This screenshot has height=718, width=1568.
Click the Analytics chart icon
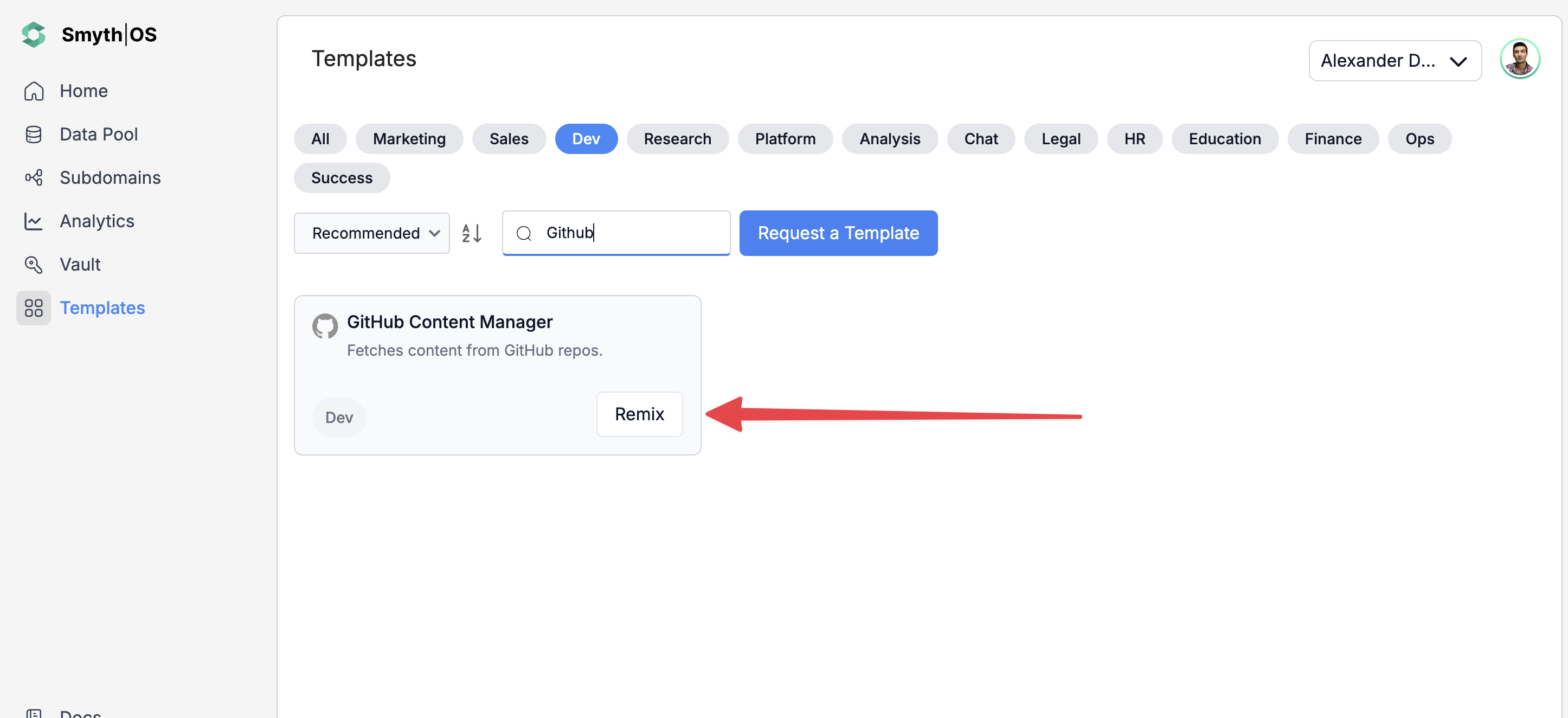(x=34, y=221)
